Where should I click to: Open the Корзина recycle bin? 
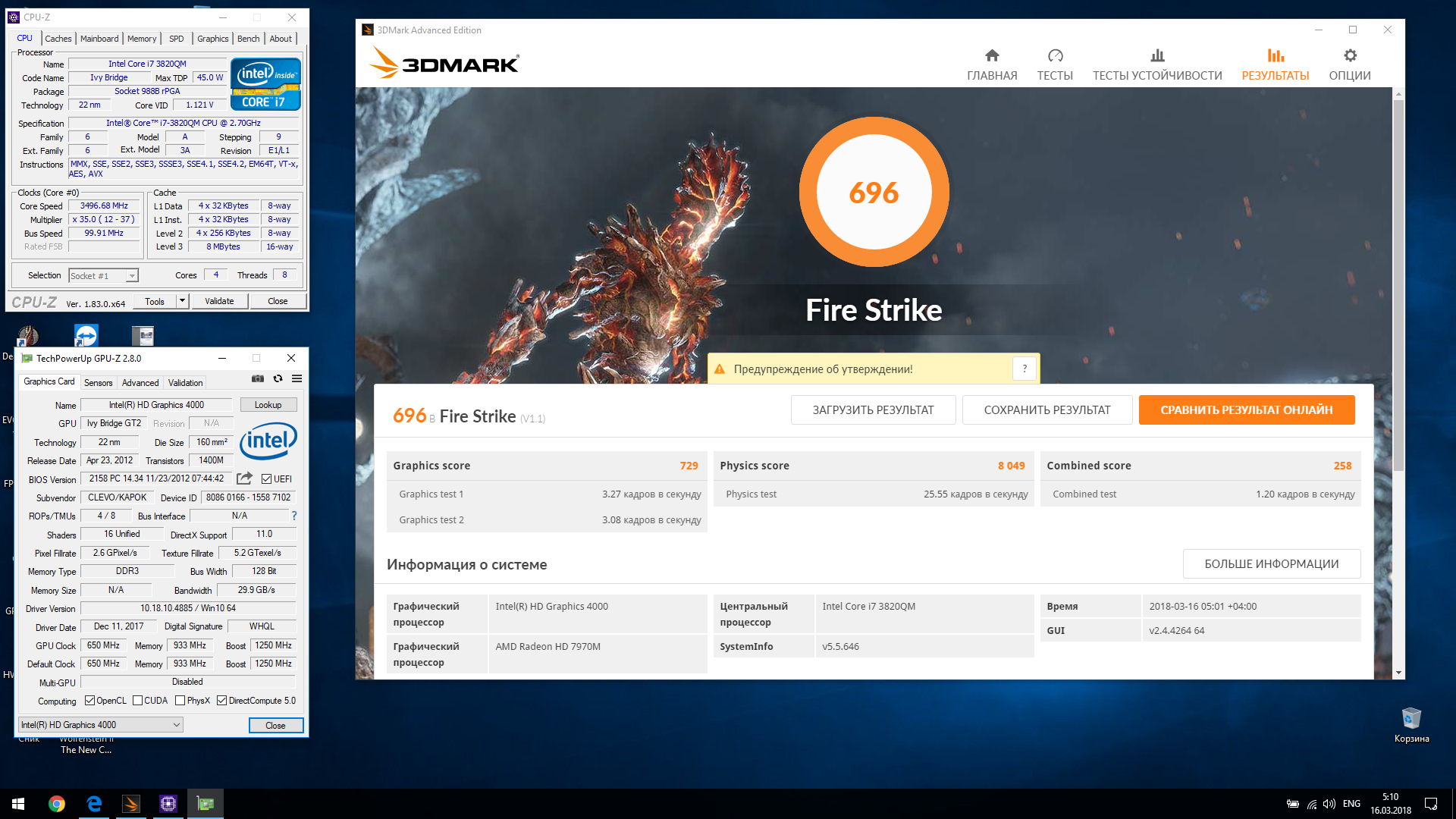point(1411,724)
